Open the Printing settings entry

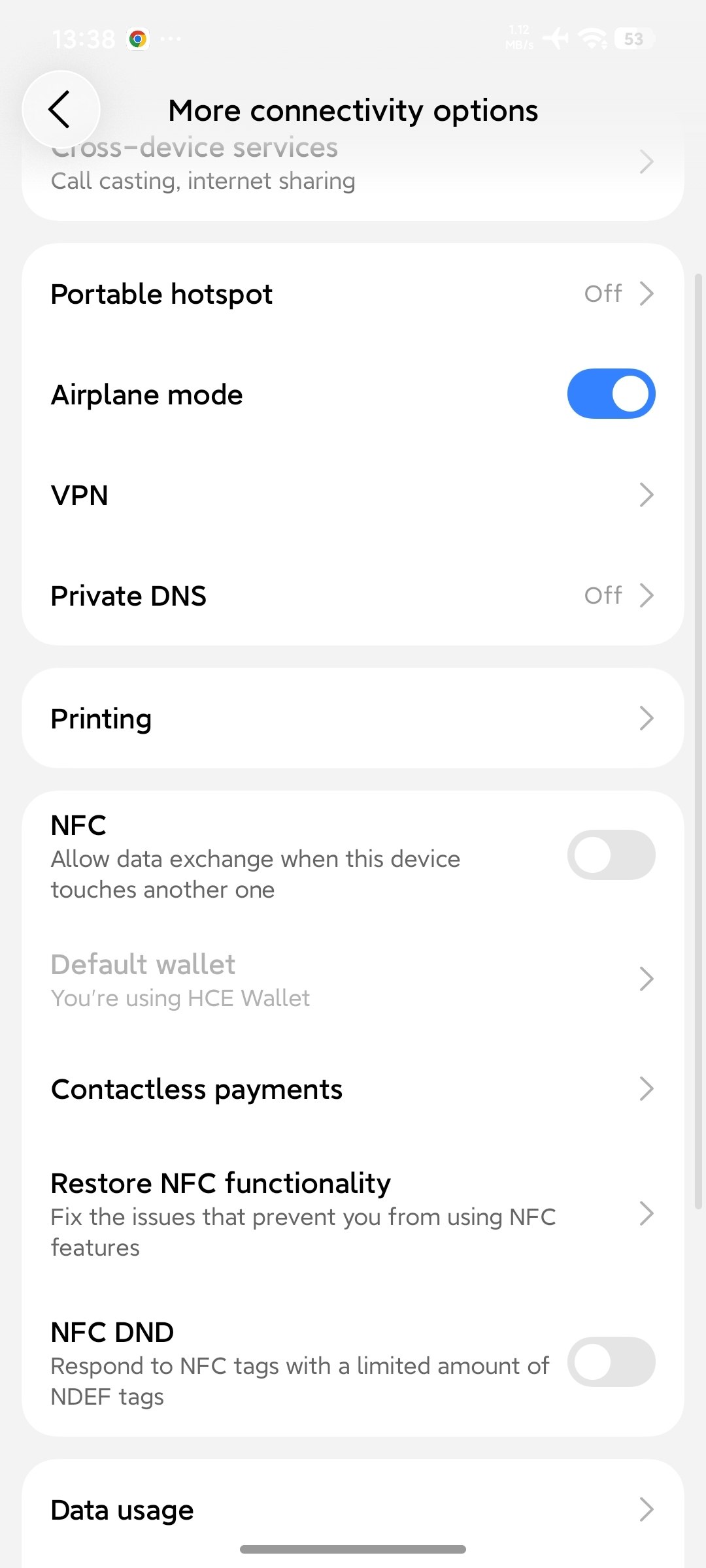point(353,719)
